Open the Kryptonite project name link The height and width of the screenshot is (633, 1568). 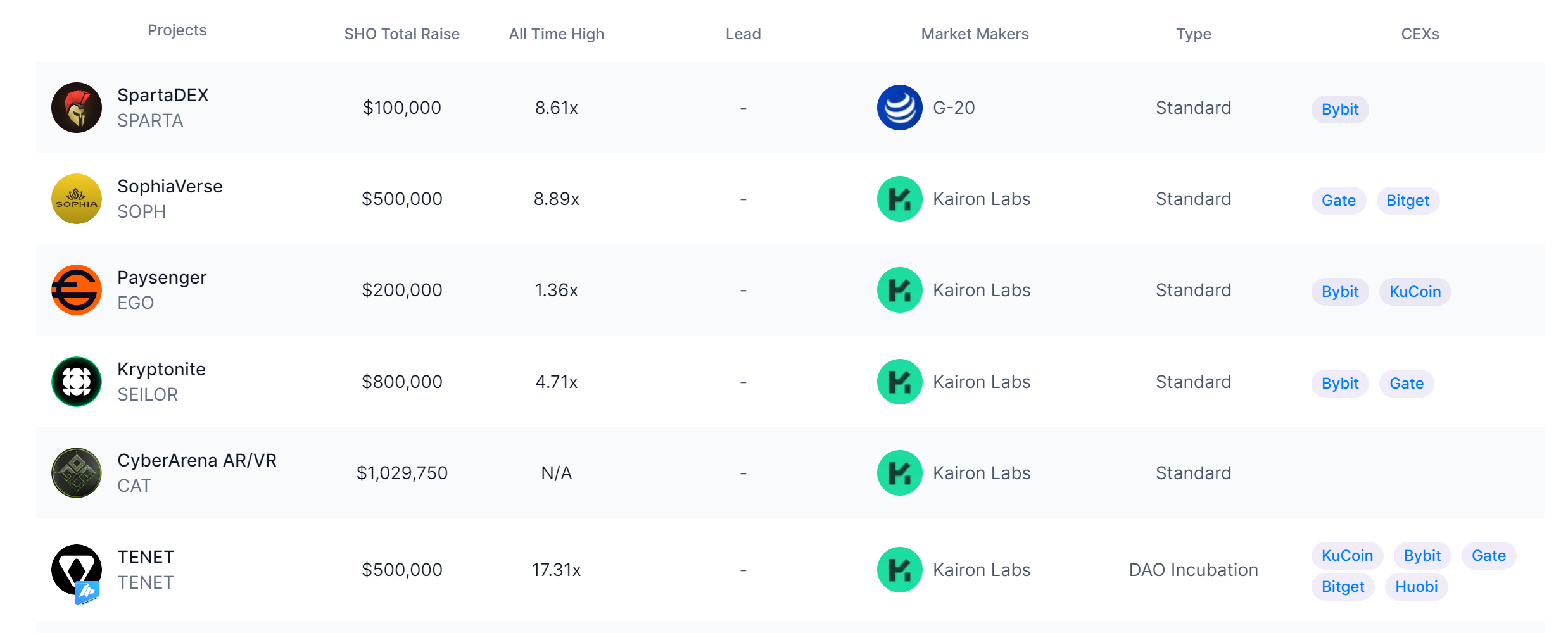tap(161, 369)
